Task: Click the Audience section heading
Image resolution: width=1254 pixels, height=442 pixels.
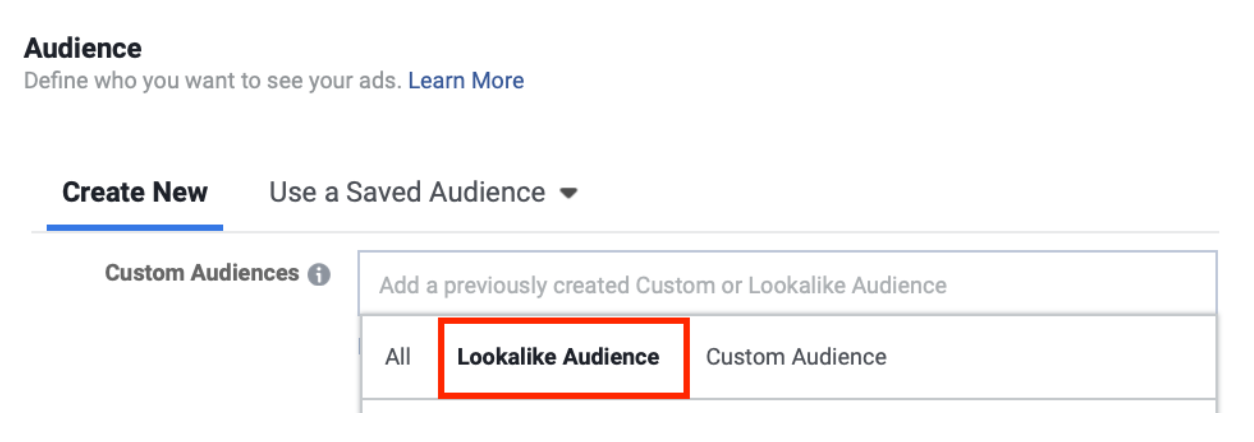Action: (x=83, y=47)
